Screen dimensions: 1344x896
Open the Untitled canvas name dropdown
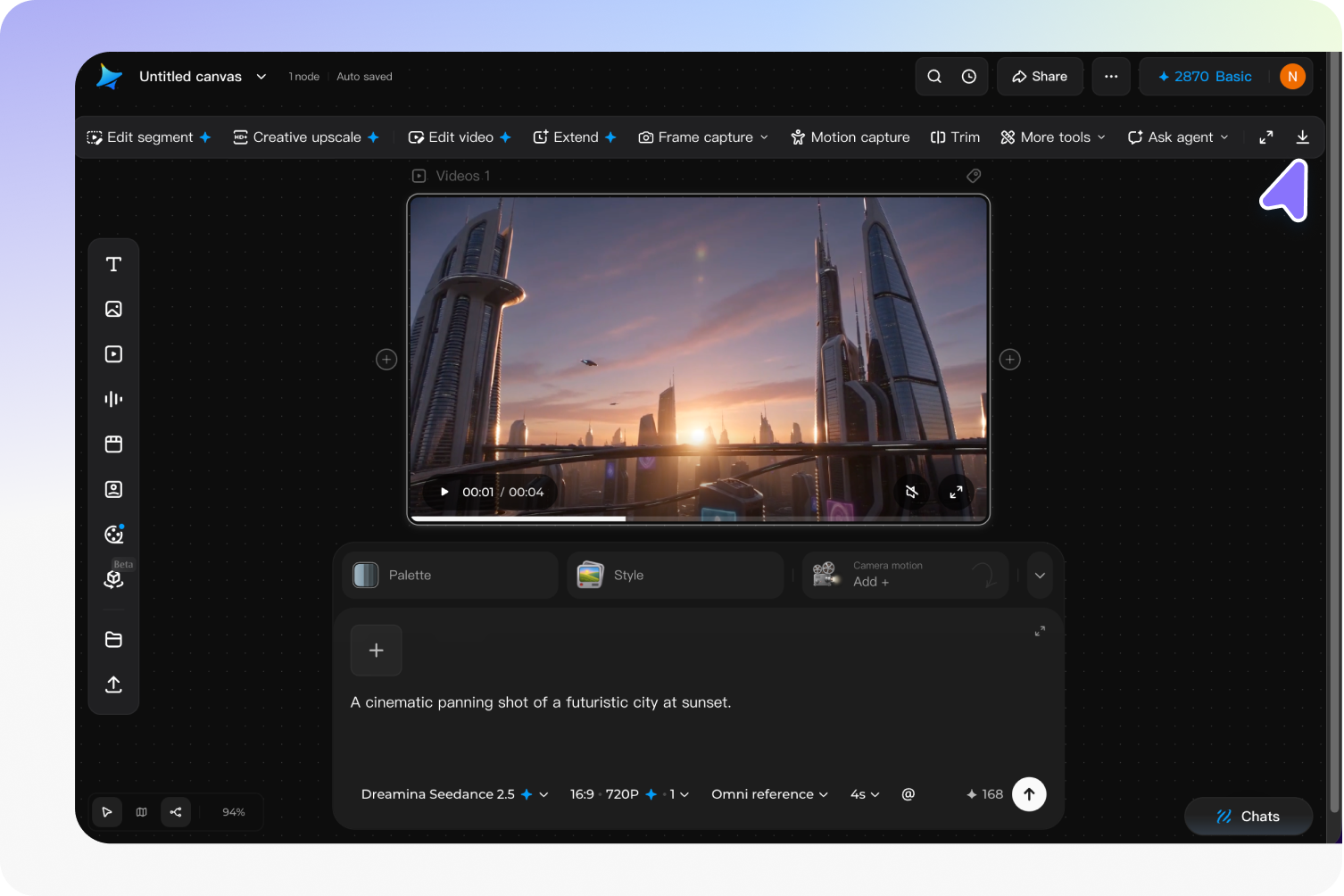(203, 77)
